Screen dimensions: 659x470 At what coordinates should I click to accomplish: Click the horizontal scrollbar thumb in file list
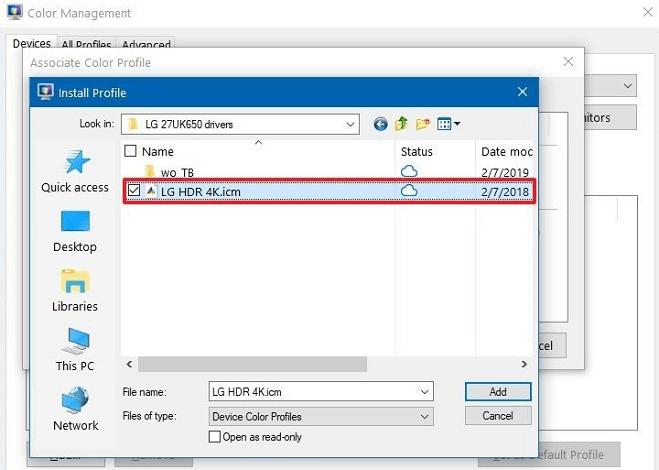(x=252, y=364)
